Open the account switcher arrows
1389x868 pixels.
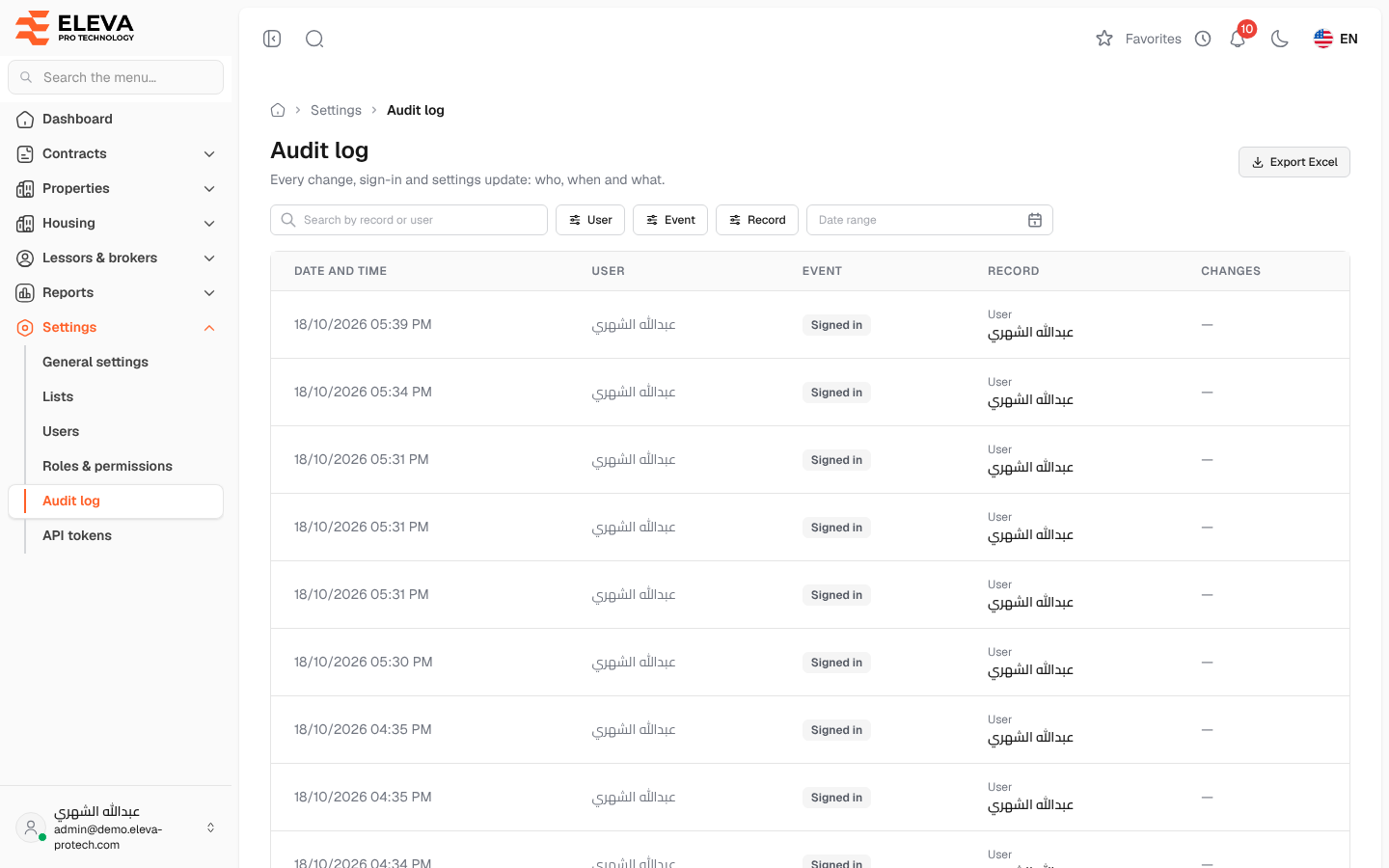point(210,827)
